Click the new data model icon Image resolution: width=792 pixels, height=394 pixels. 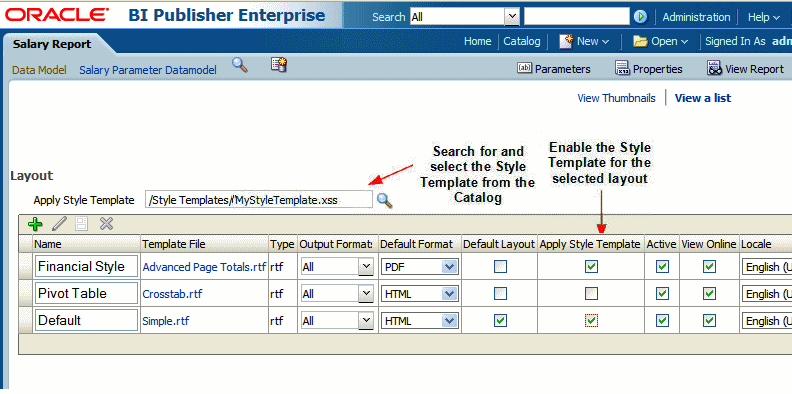(x=278, y=65)
